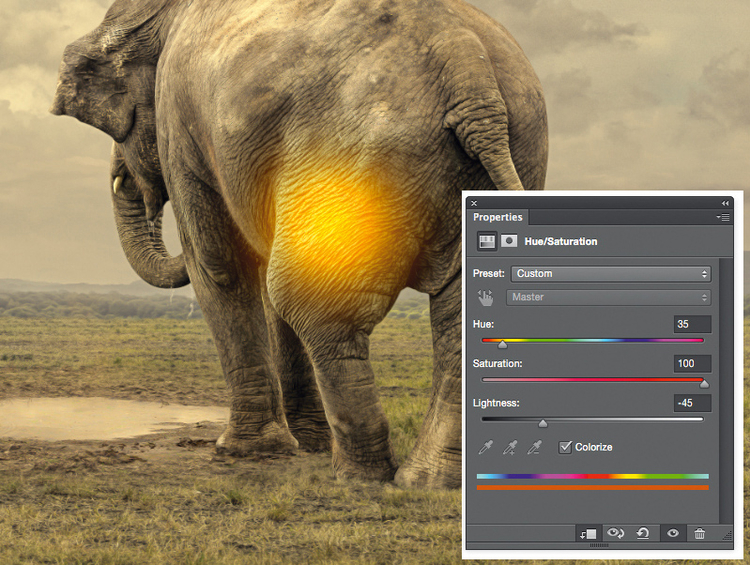This screenshot has height=565, width=750.
Task: Click the Saturation value field showing 100
Action: [x=692, y=364]
